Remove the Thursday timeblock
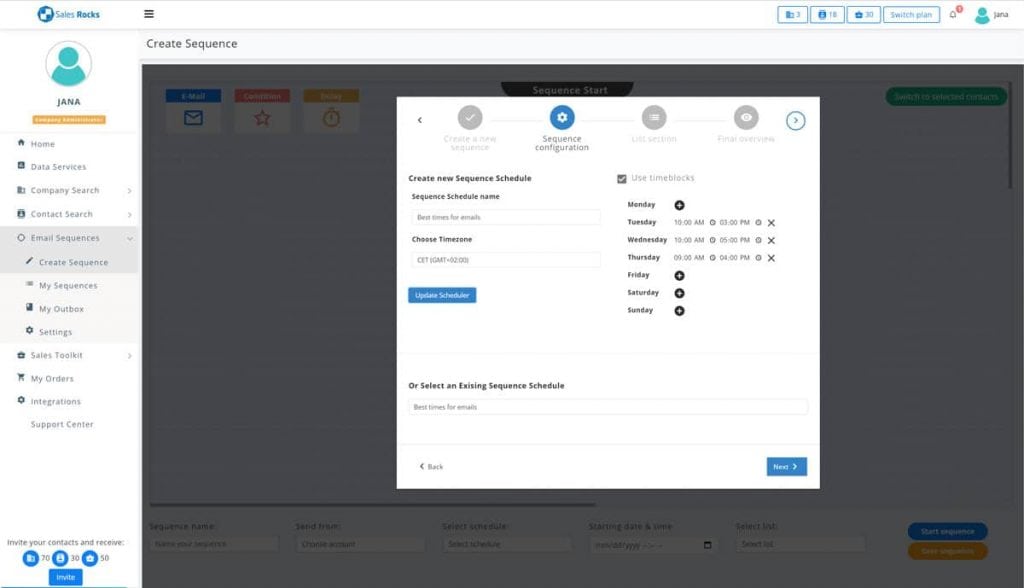 point(771,258)
